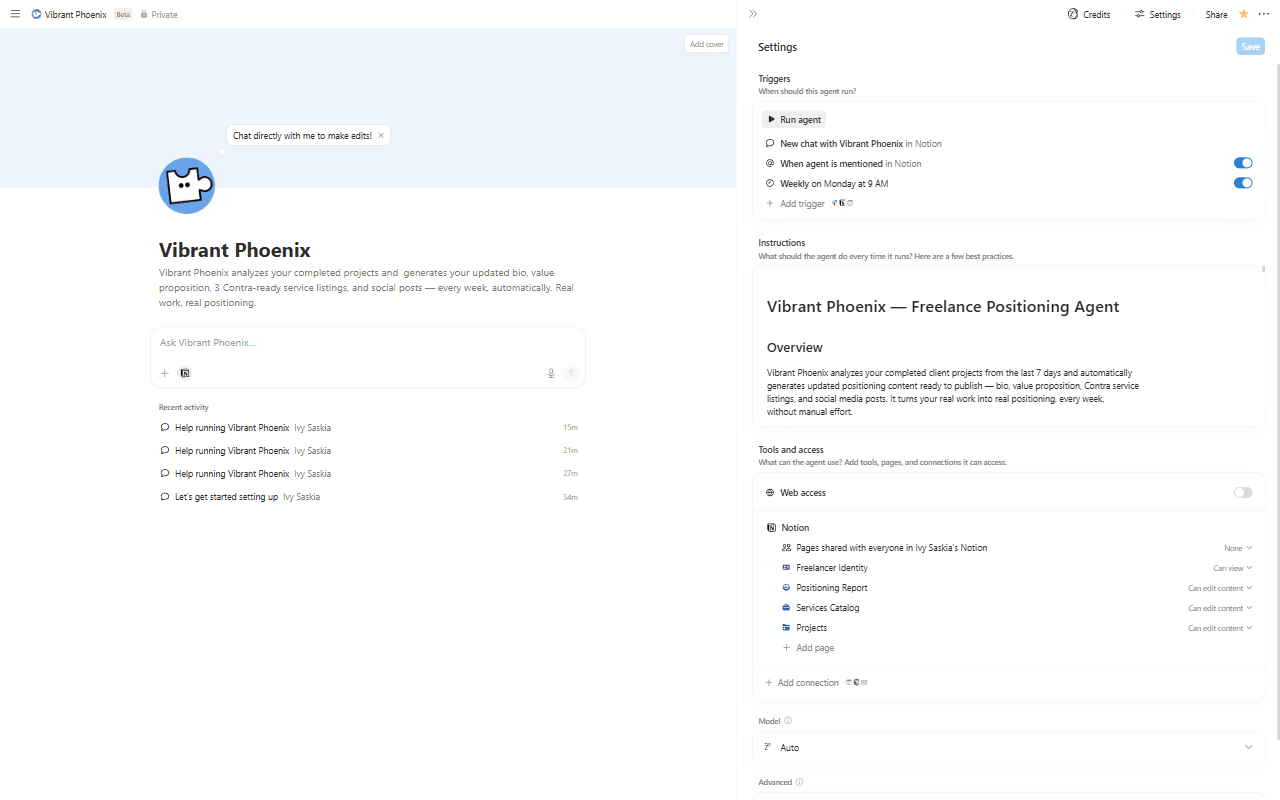Viewport: 1280px width, 800px height.
Task: Open the hamburger sidebar menu
Action: [x=15, y=14]
